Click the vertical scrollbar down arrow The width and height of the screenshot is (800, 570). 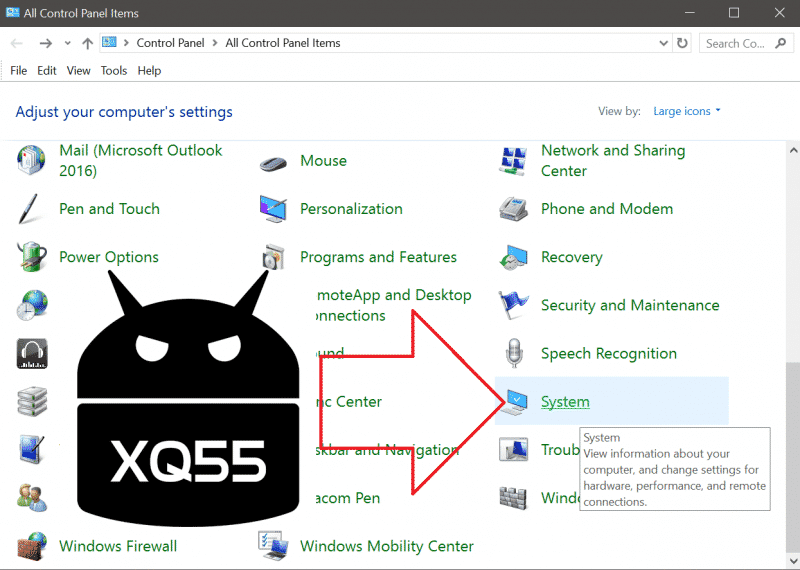click(x=793, y=562)
